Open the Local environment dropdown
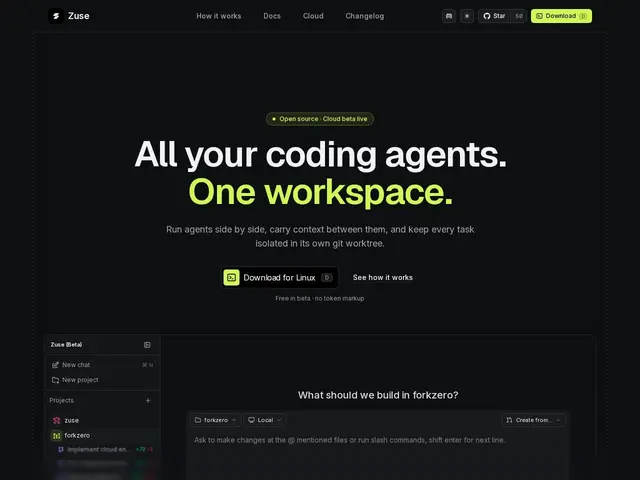The height and width of the screenshot is (480, 640). pos(265,420)
